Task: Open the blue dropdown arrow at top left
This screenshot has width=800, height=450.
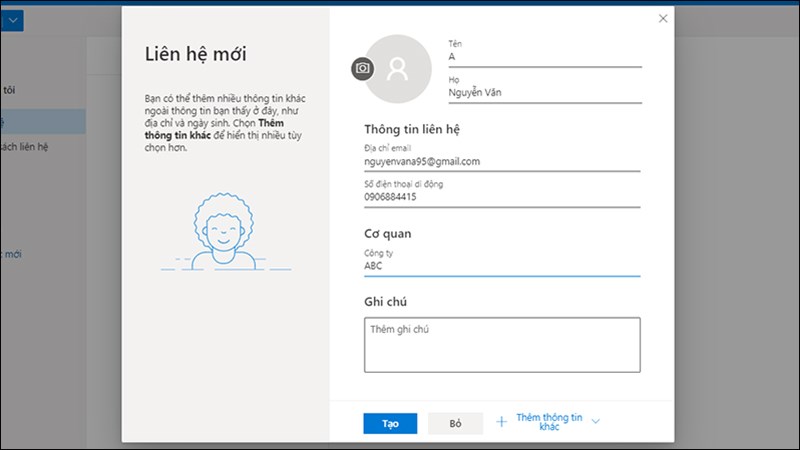Action: click(12, 20)
